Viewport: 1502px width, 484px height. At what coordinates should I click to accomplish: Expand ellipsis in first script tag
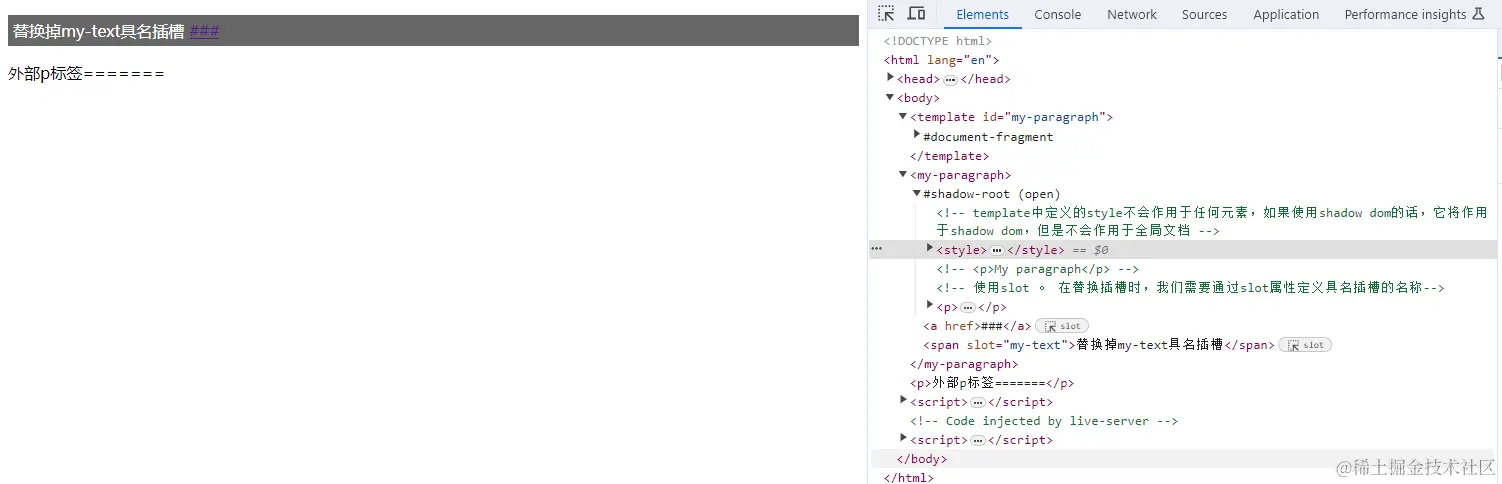(x=978, y=402)
